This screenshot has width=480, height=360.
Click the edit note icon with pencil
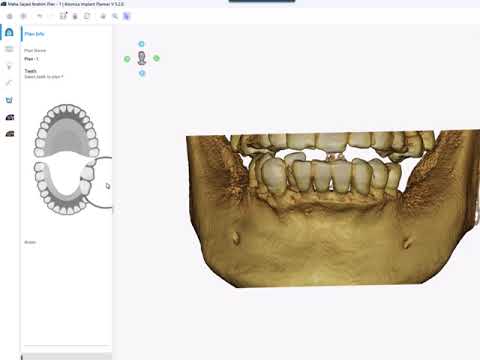click(63, 16)
